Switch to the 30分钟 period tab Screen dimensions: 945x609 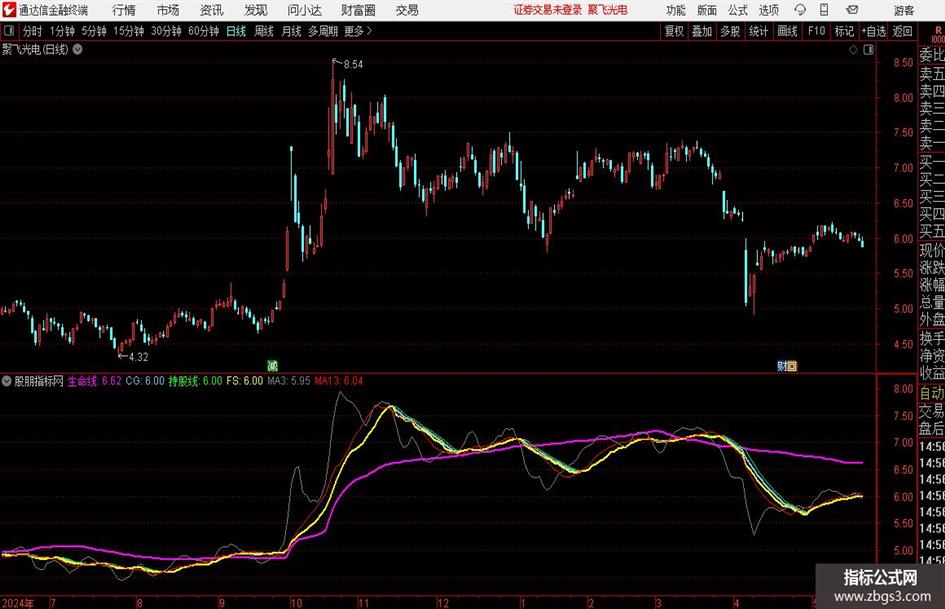[166, 31]
